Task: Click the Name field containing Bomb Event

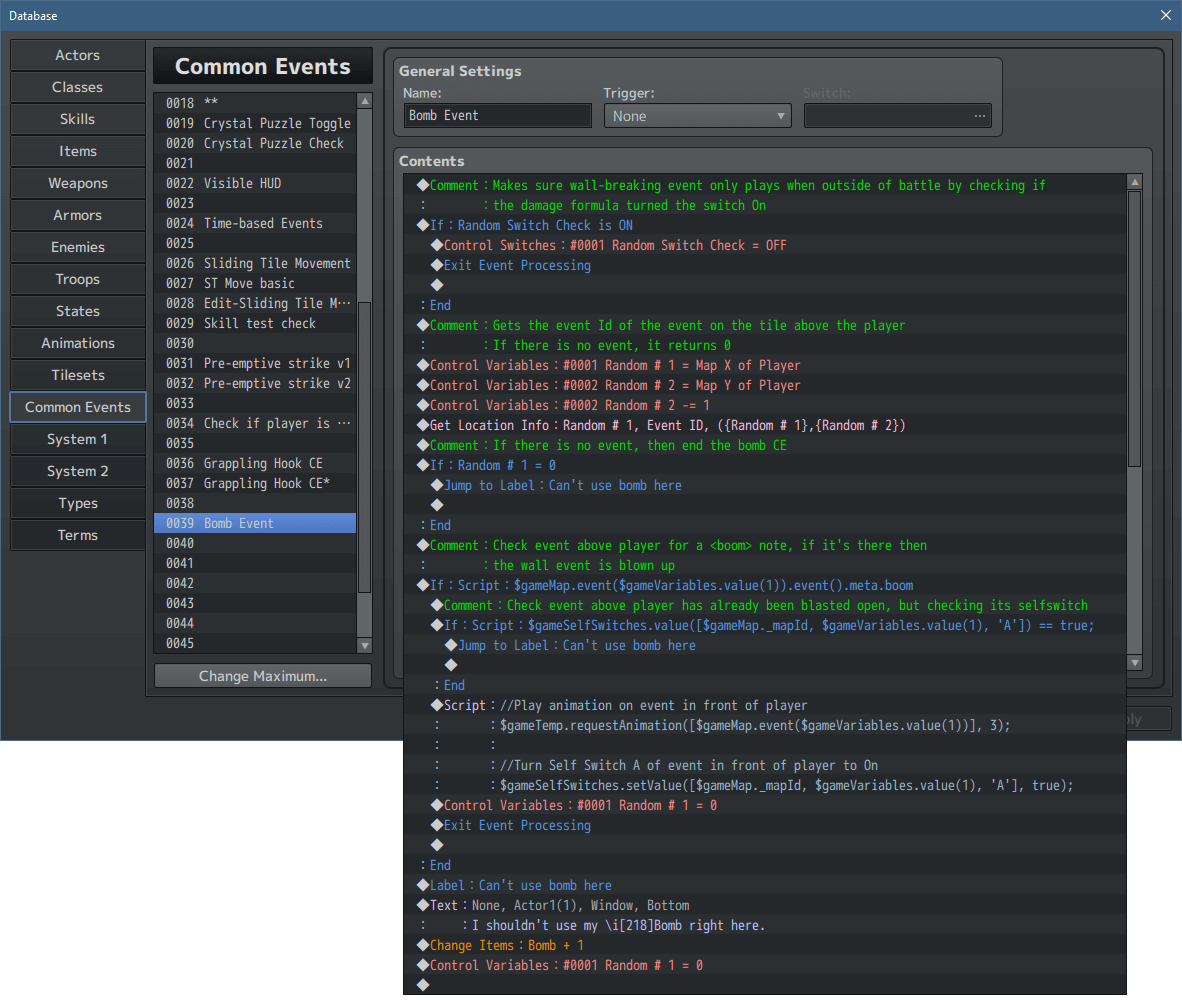Action: pyautogui.click(x=498, y=116)
